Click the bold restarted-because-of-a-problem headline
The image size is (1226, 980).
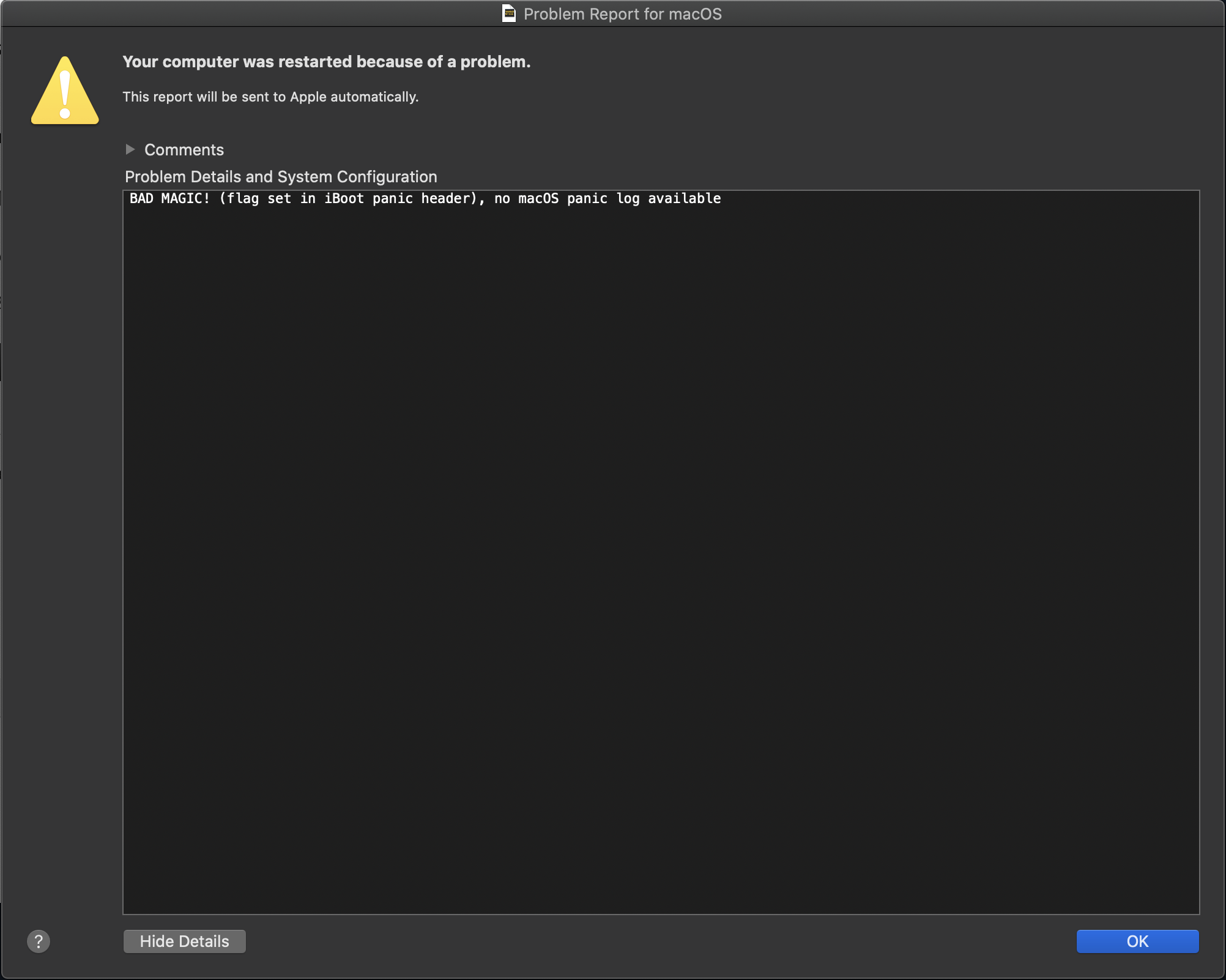click(x=326, y=62)
